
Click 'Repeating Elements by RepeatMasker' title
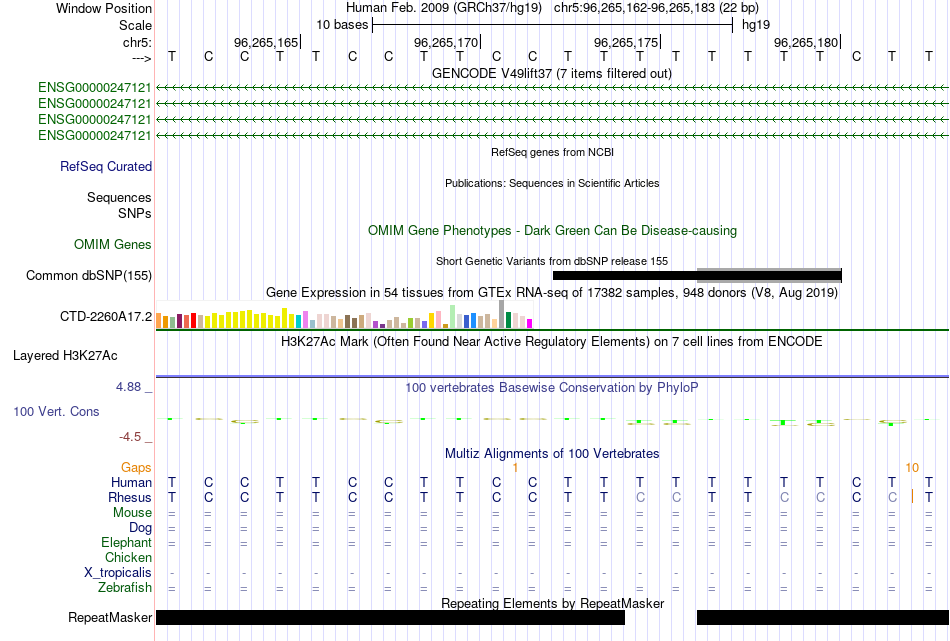552,603
